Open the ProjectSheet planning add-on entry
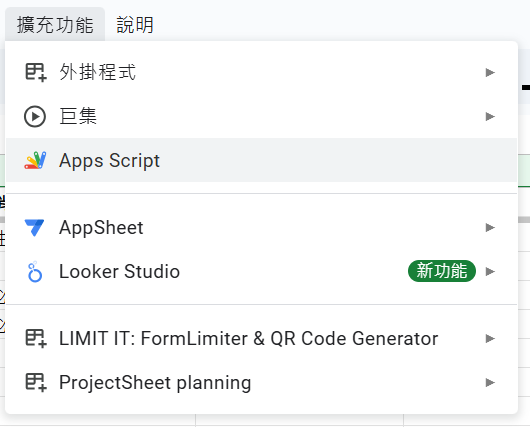The height and width of the screenshot is (427, 530). [x=261, y=382]
